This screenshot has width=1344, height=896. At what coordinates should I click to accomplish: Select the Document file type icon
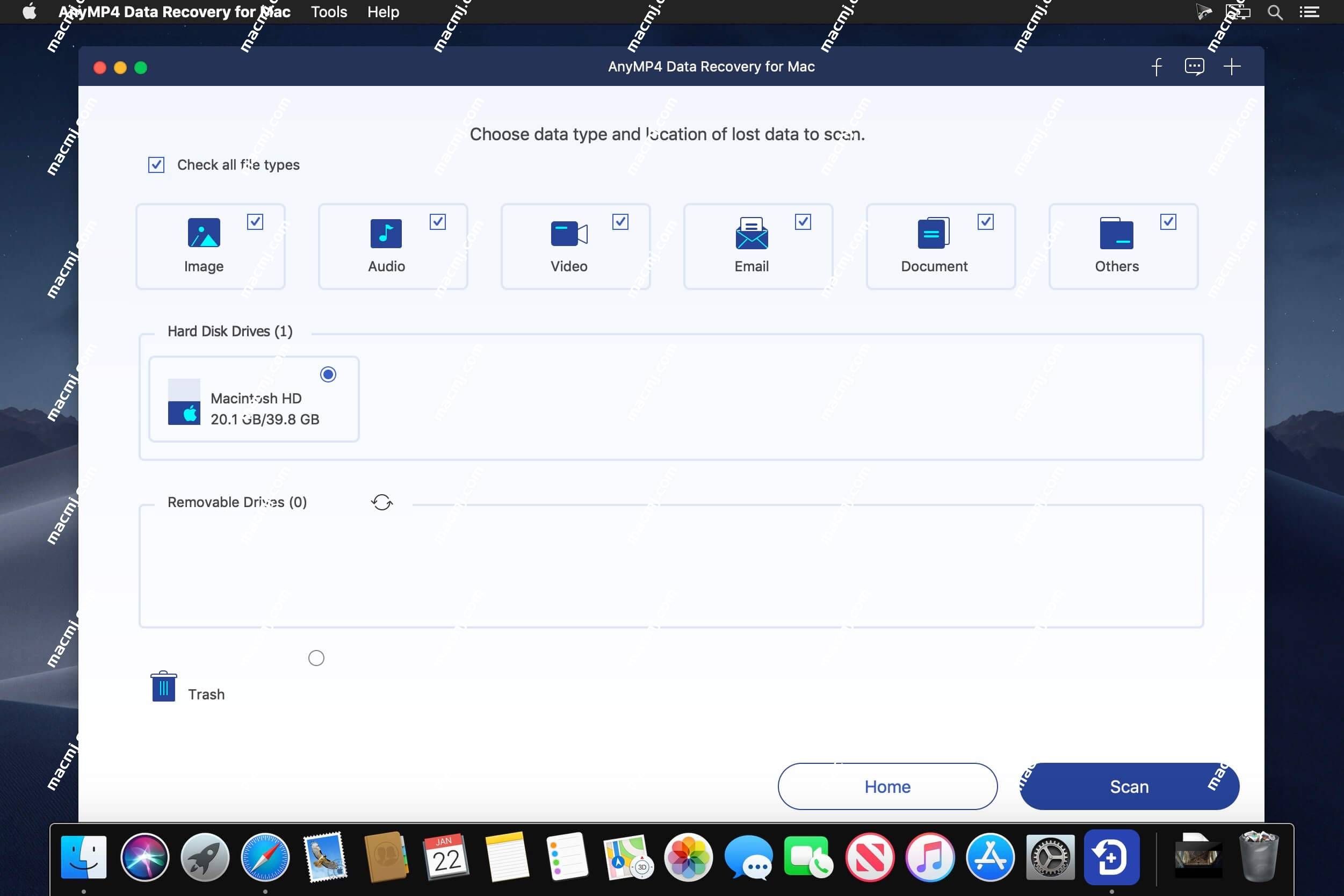click(933, 234)
